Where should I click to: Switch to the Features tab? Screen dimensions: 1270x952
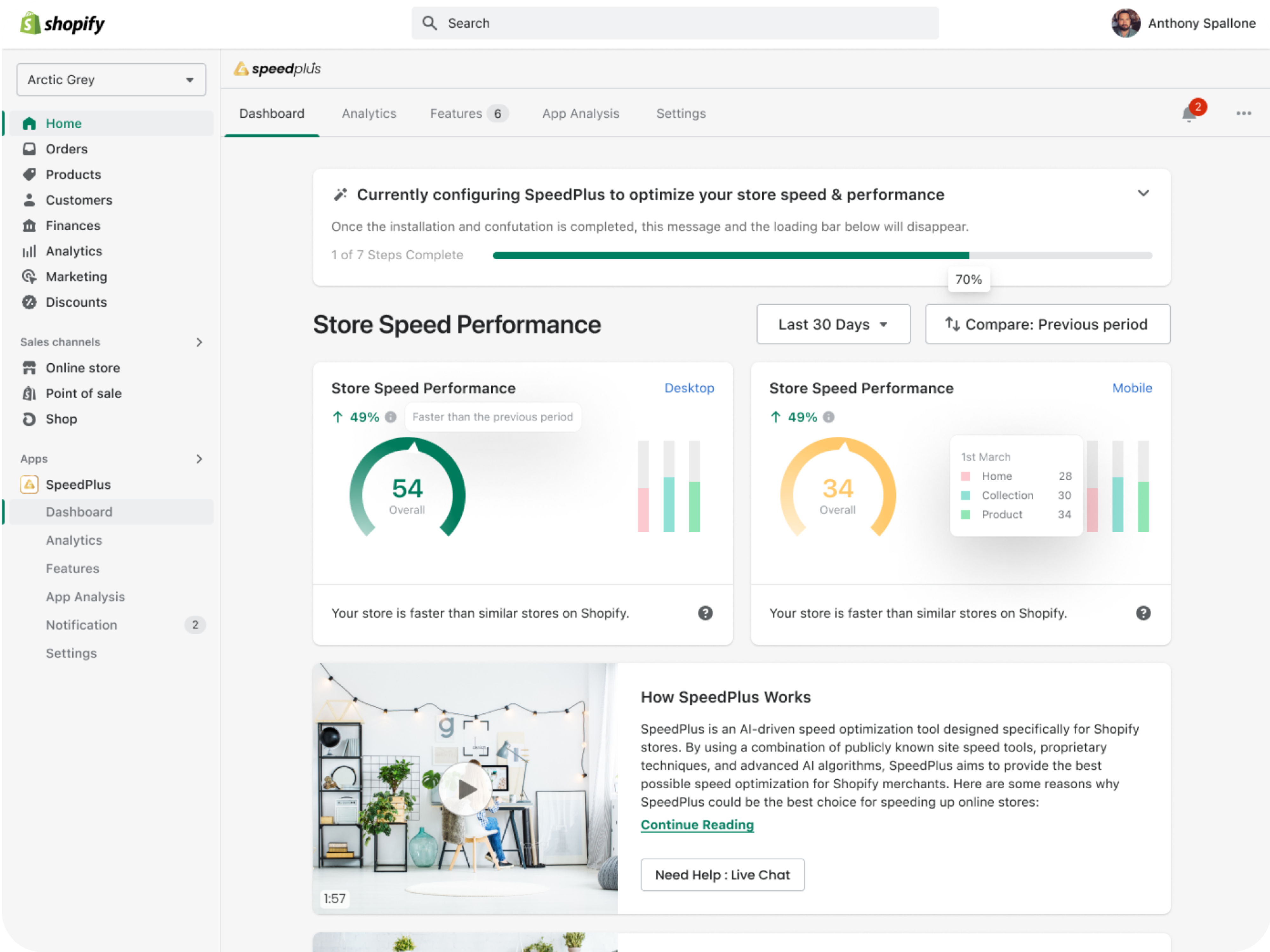(x=456, y=114)
